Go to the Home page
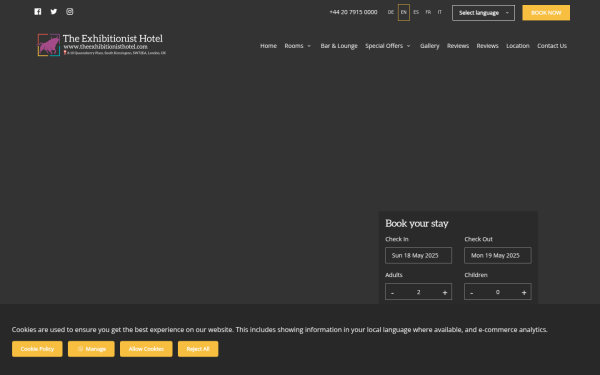The width and height of the screenshot is (600, 375). pyautogui.click(x=268, y=46)
